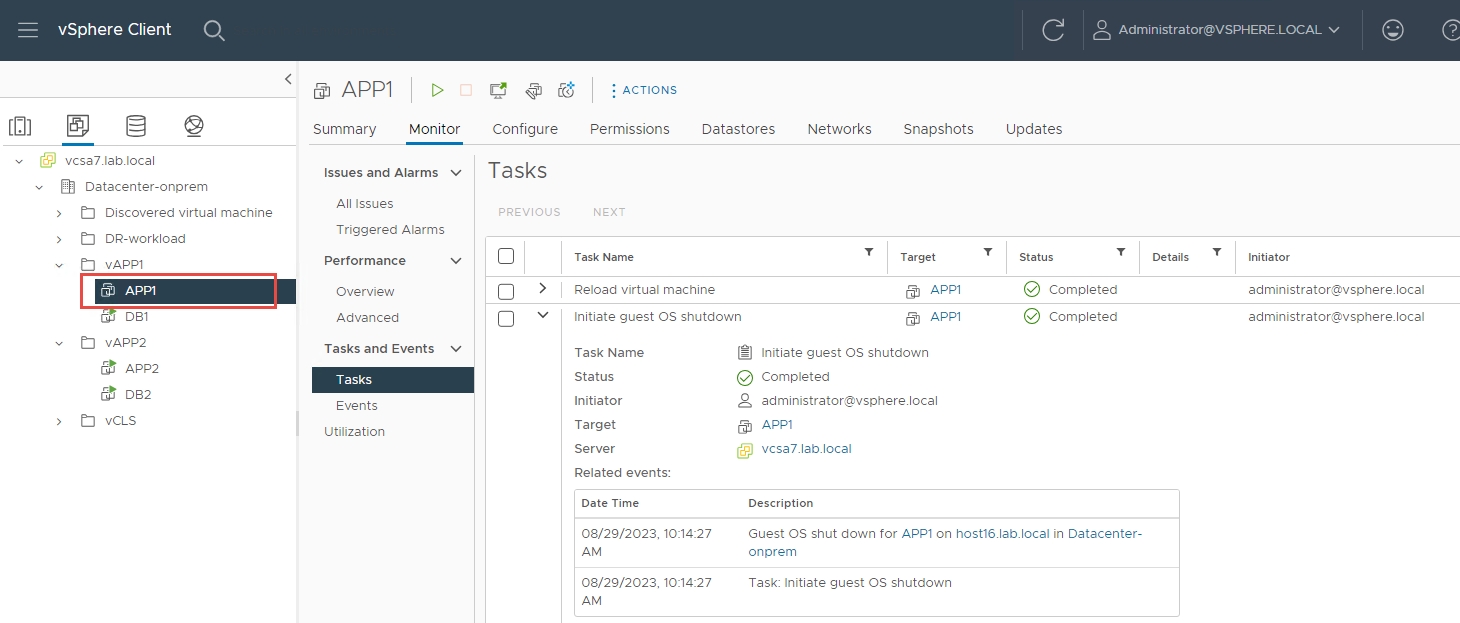Check the Initiate guest OS shutdown checkbox
Screen dimensions: 1460x623
tap(506, 318)
